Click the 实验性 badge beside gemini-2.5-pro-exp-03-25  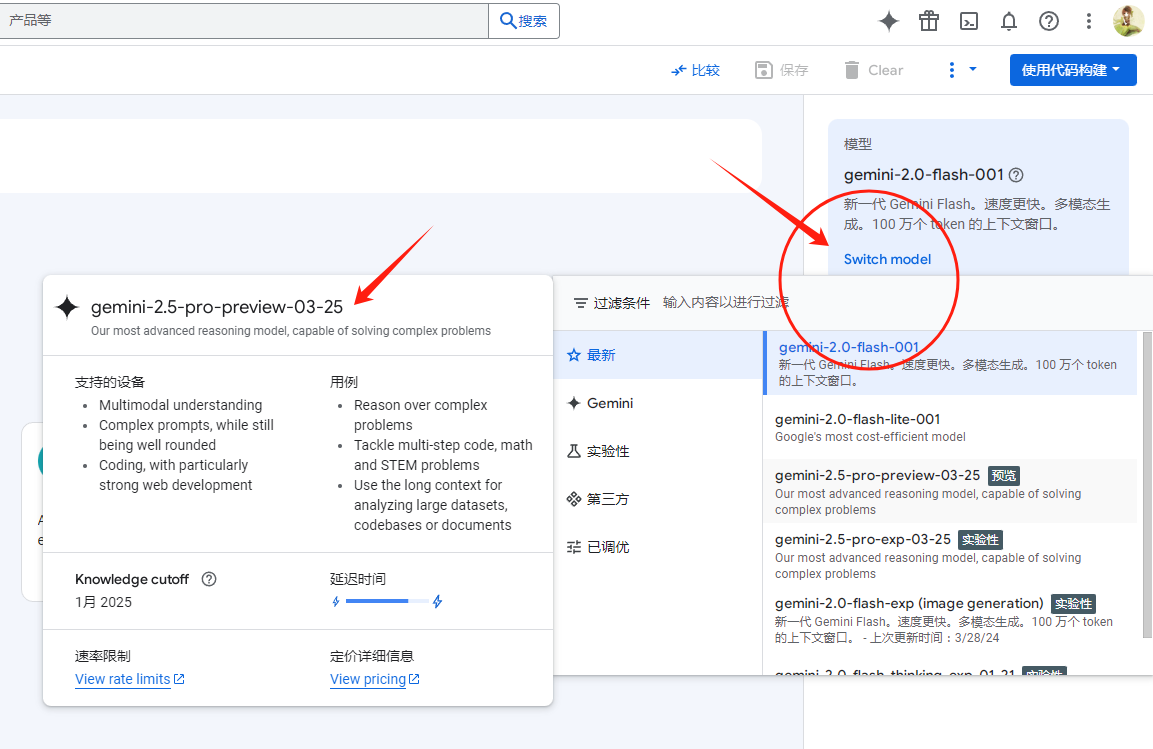pyautogui.click(x=980, y=540)
